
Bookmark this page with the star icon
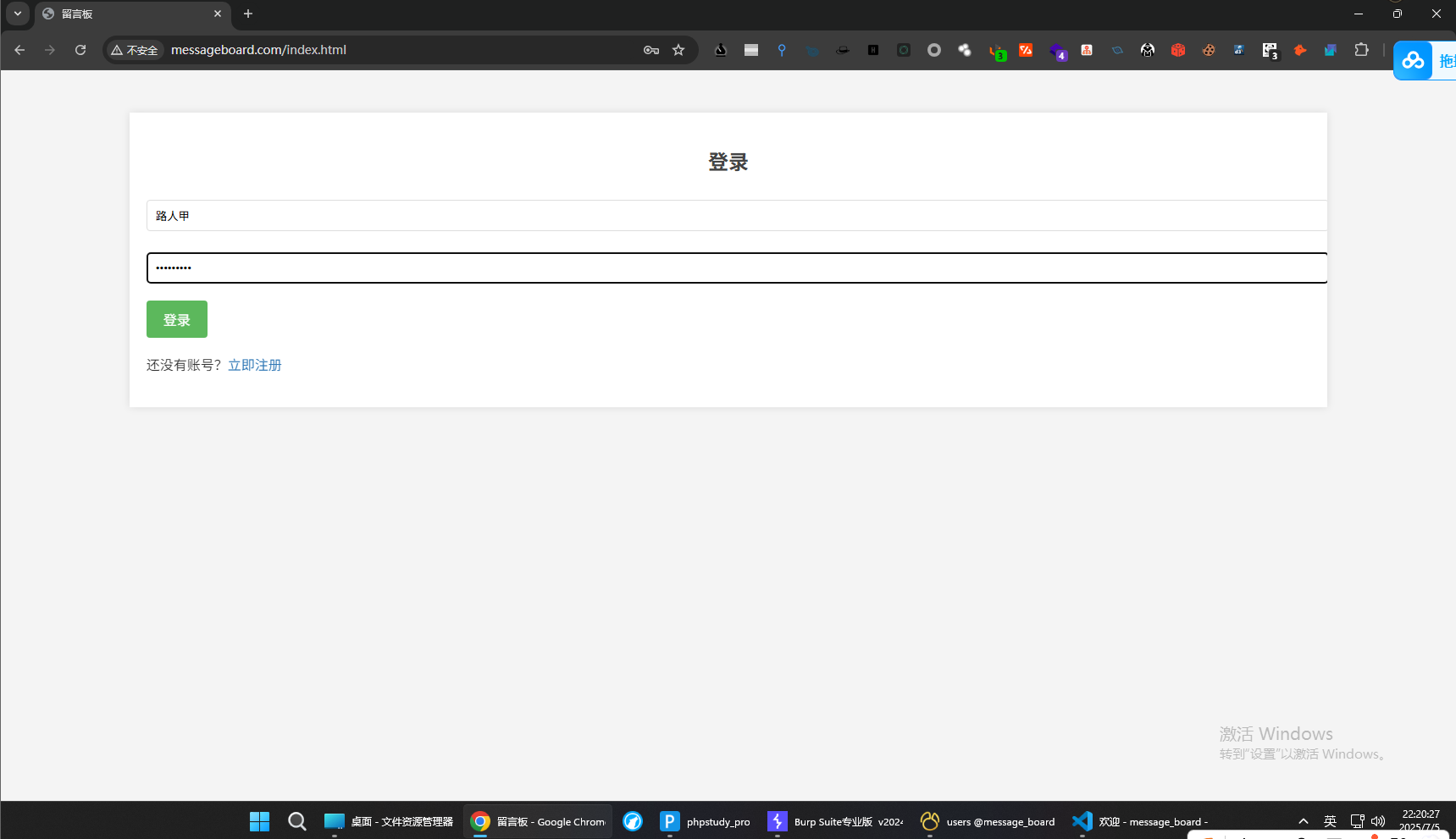coord(678,50)
